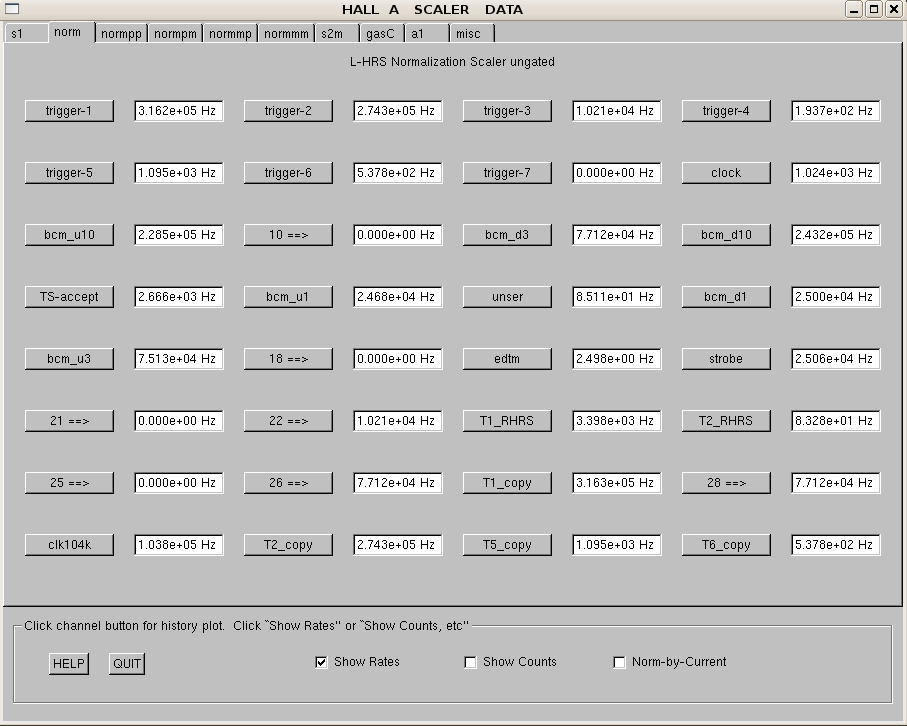
Task: Show T1_RHRS history plot
Action: click(x=507, y=421)
